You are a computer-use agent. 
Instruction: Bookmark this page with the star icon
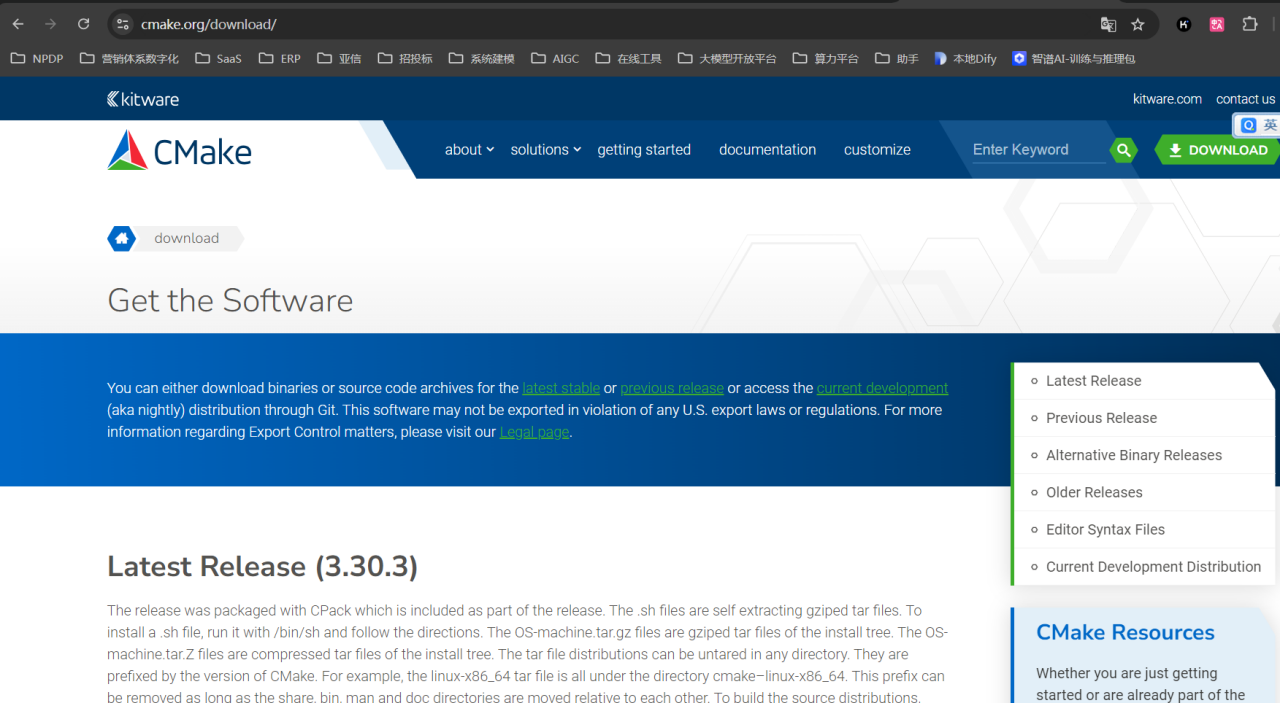pyautogui.click(x=1138, y=24)
